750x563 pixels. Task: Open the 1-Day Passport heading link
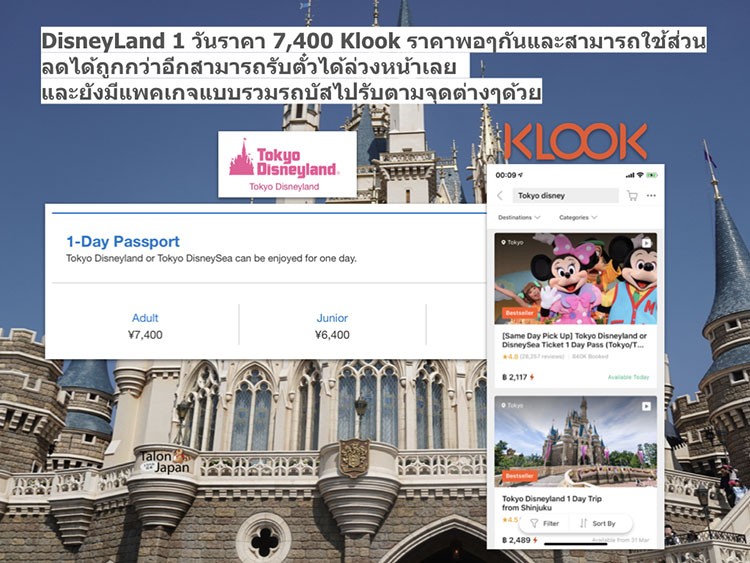pos(123,242)
